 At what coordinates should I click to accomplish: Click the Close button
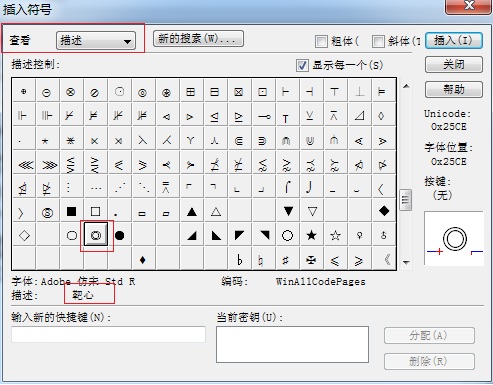pyautogui.click(x=454, y=64)
